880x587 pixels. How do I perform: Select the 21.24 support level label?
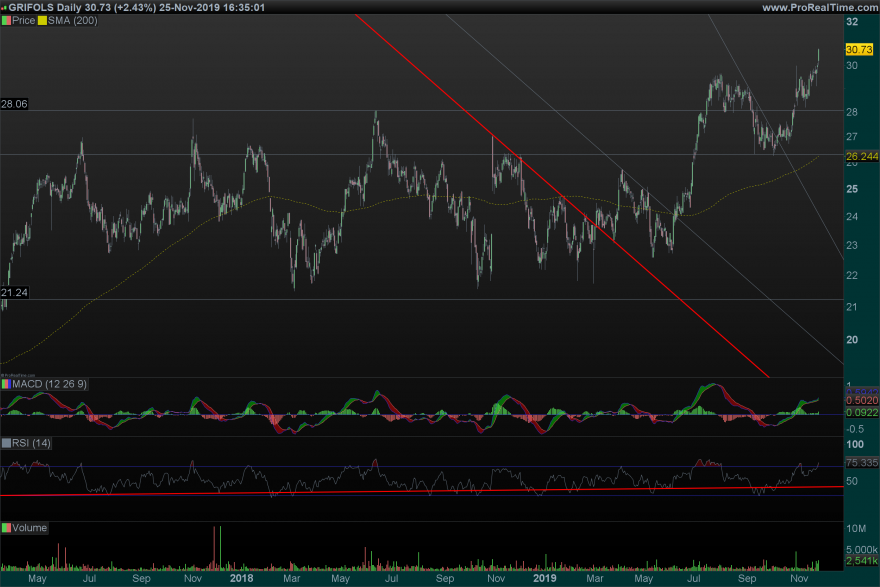coord(14,292)
